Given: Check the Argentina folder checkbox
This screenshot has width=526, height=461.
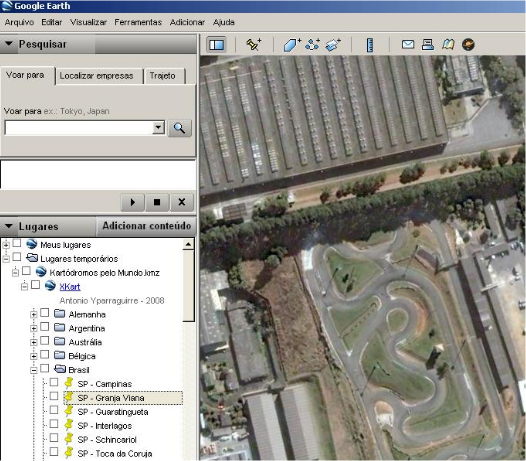Looking at the screenshot, I should point(44,327).
